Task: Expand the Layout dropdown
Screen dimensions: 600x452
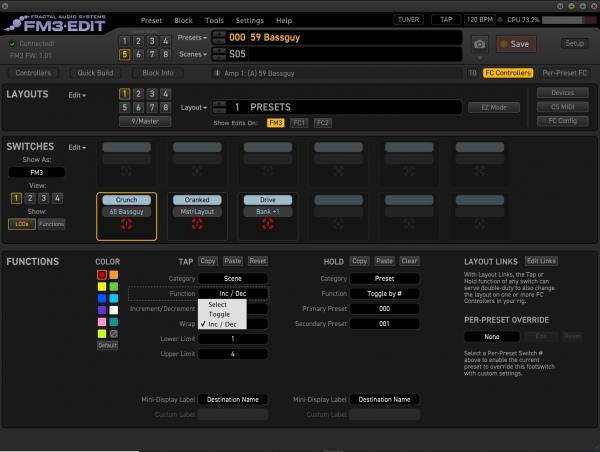Action: 194,108
